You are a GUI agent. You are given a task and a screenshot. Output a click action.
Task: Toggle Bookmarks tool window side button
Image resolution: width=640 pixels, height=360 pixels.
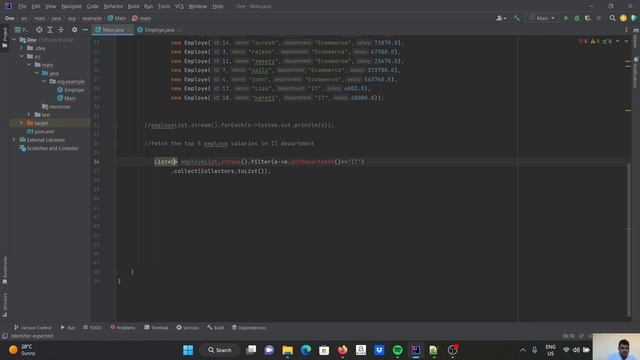(x=5, y=270)
